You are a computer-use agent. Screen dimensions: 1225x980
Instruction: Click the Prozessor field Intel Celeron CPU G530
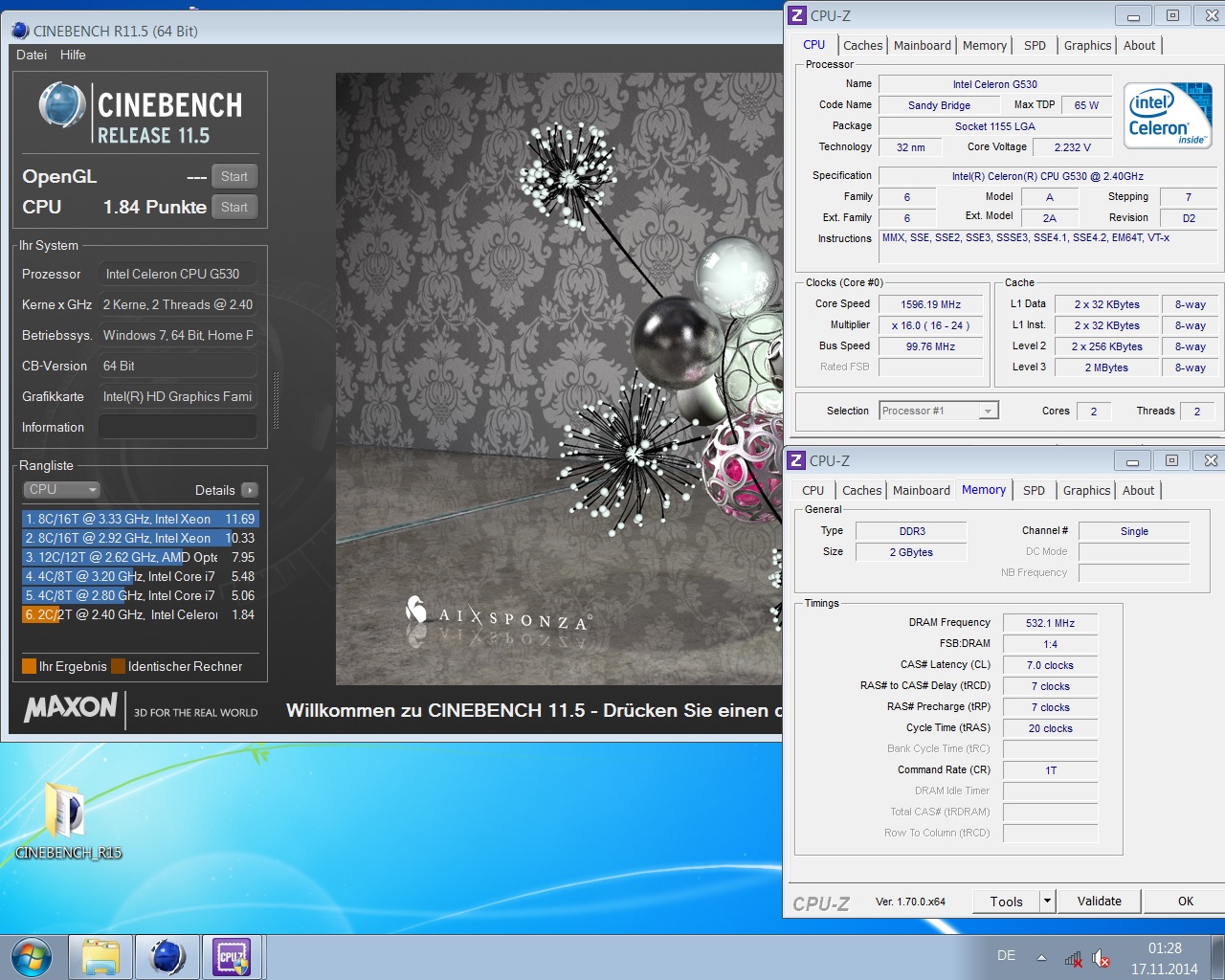pyautogui.click(x=177, y=274)
